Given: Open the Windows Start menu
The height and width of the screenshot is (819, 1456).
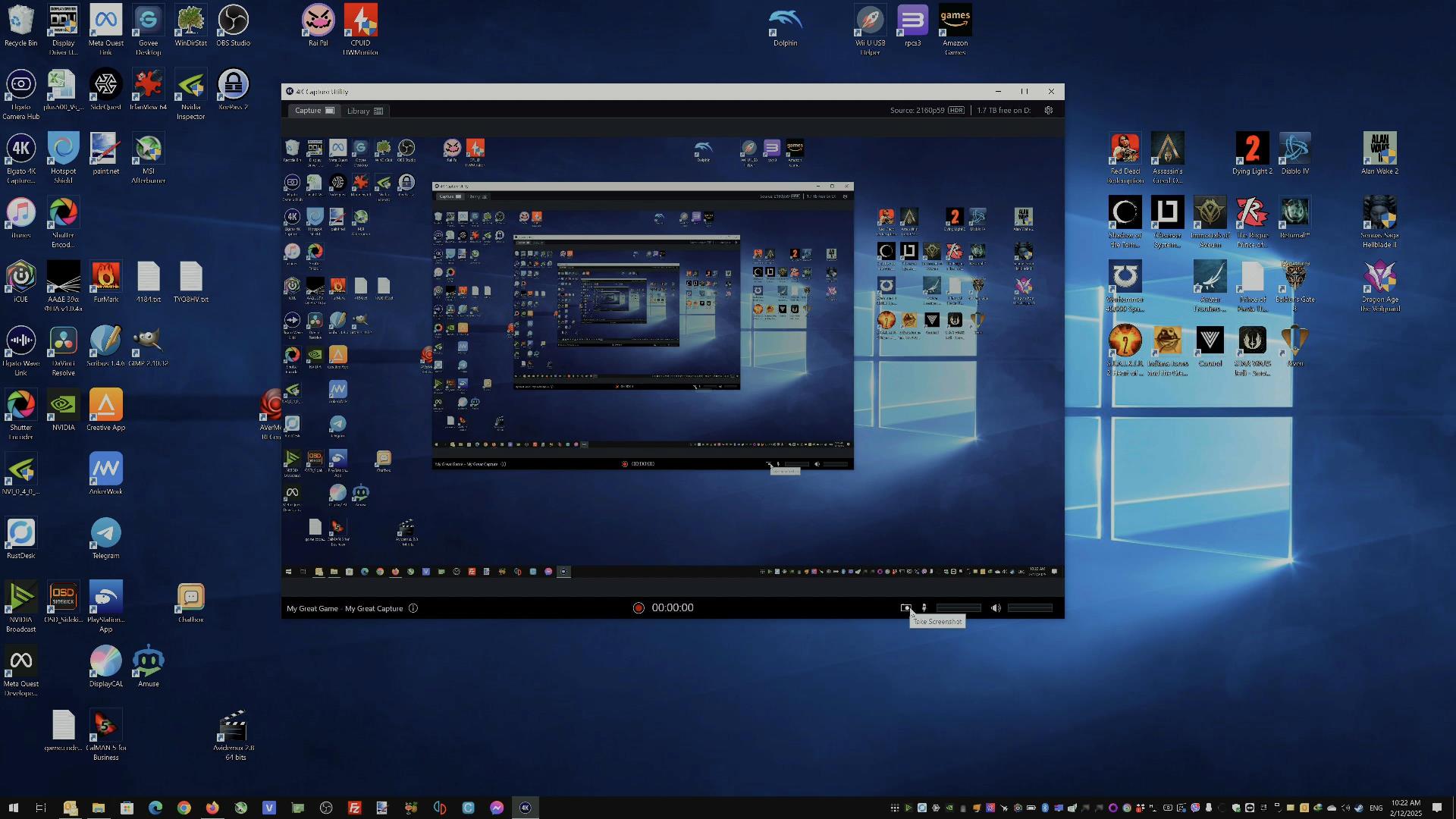Looking at the screenshot, I should pos(13,808).
